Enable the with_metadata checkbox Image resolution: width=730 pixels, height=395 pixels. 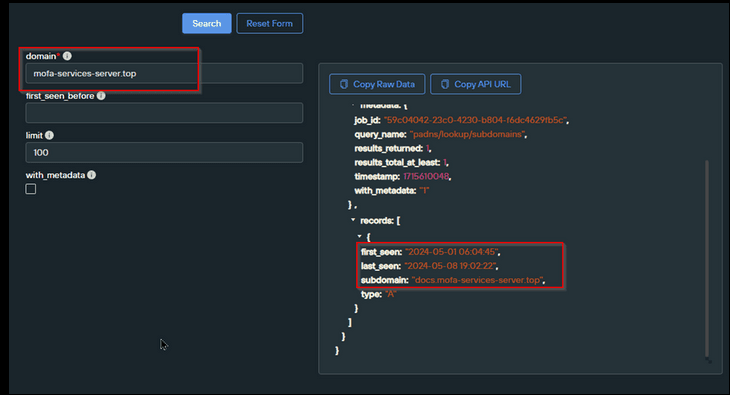tap(31, 189)
